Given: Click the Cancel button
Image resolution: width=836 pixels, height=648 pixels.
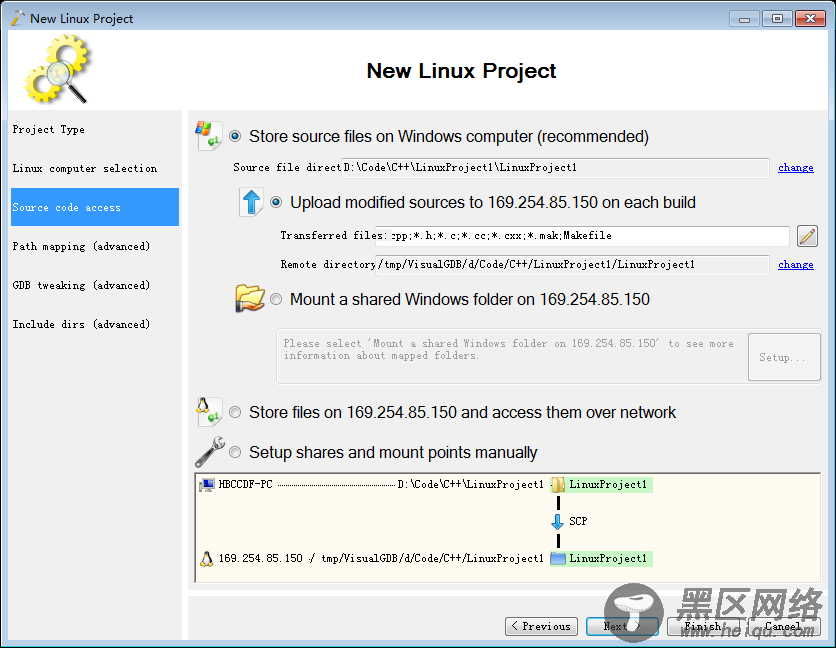Looking at the screenshot, I should coord(784,626).
